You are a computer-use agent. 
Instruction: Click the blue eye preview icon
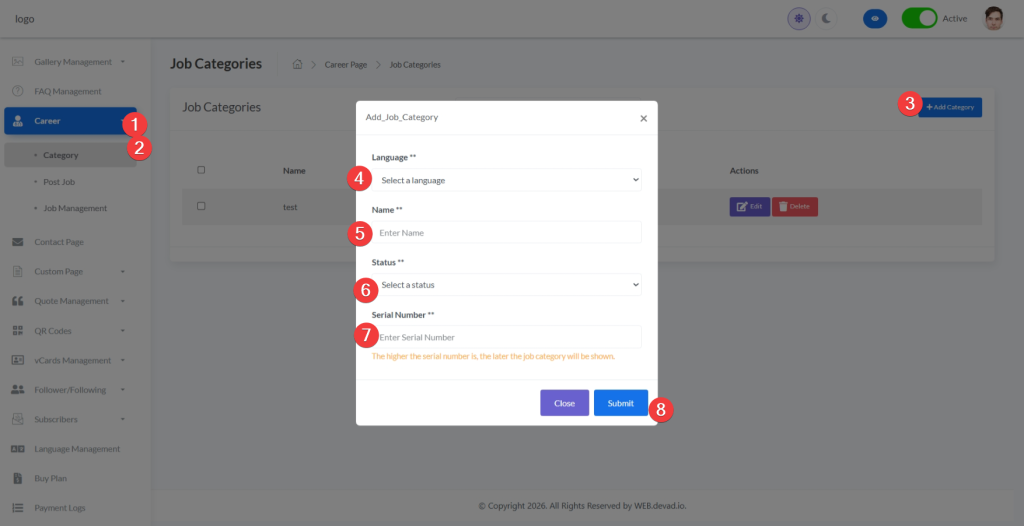pos(875,18)
